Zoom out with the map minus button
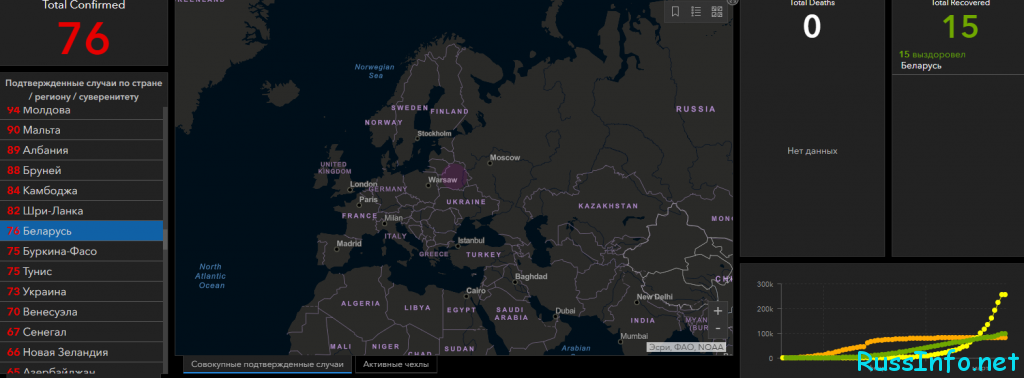The image size is (1024, 378). pyautogui.click(x=718, y=328)
